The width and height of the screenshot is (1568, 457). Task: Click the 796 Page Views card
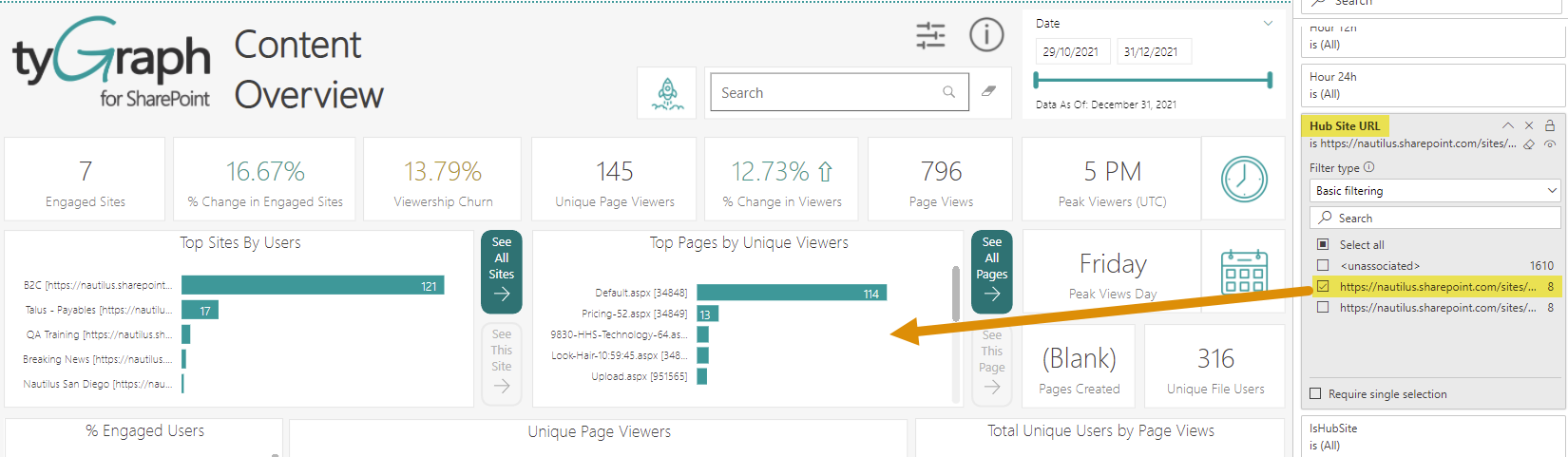point(941,180)
